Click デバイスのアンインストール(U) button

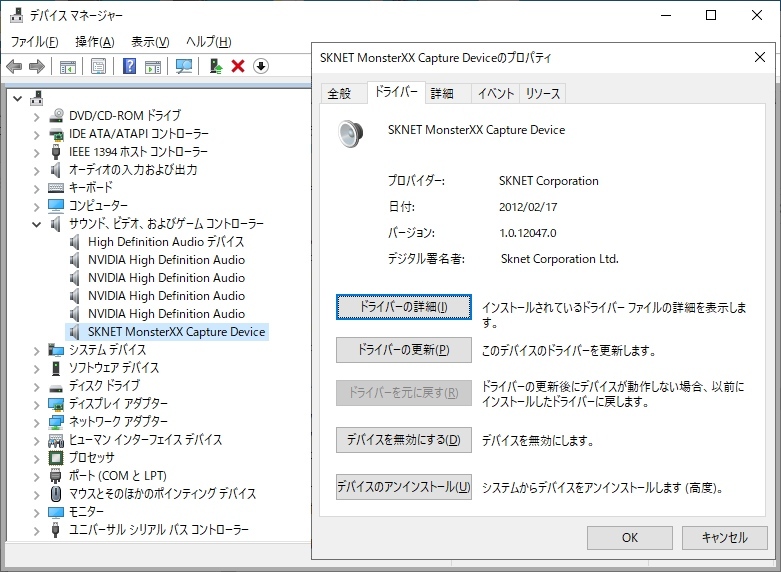(403, 486)
